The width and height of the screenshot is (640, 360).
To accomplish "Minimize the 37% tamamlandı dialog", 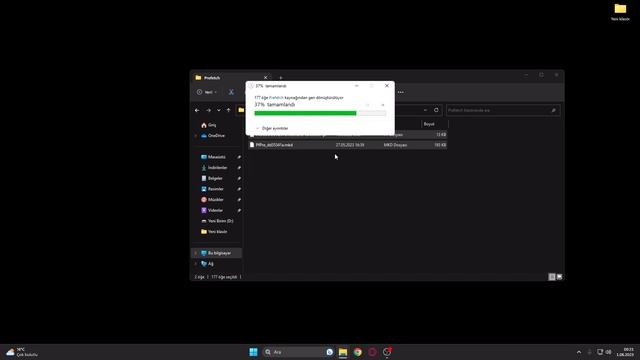I will point(356,86).
